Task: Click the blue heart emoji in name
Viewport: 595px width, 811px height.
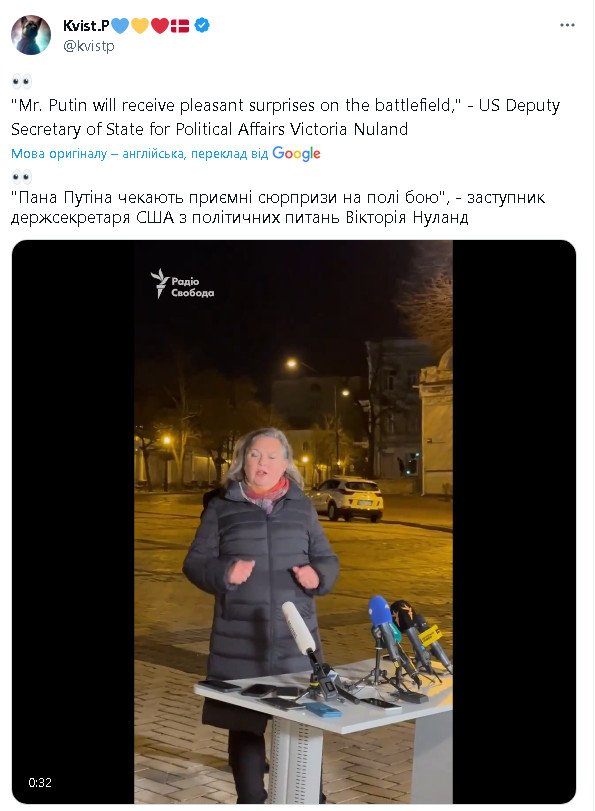Action: coord(120,25)
